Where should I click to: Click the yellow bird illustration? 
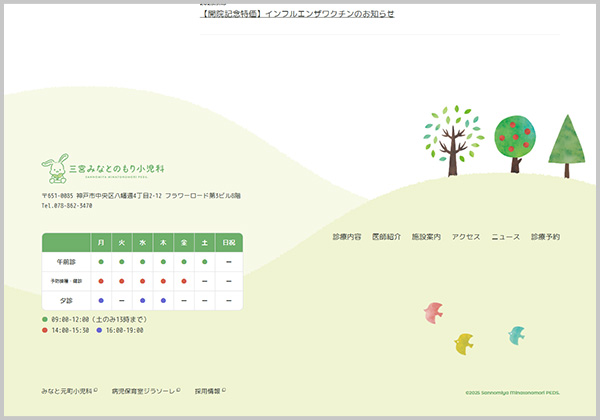tap(464, 344)
